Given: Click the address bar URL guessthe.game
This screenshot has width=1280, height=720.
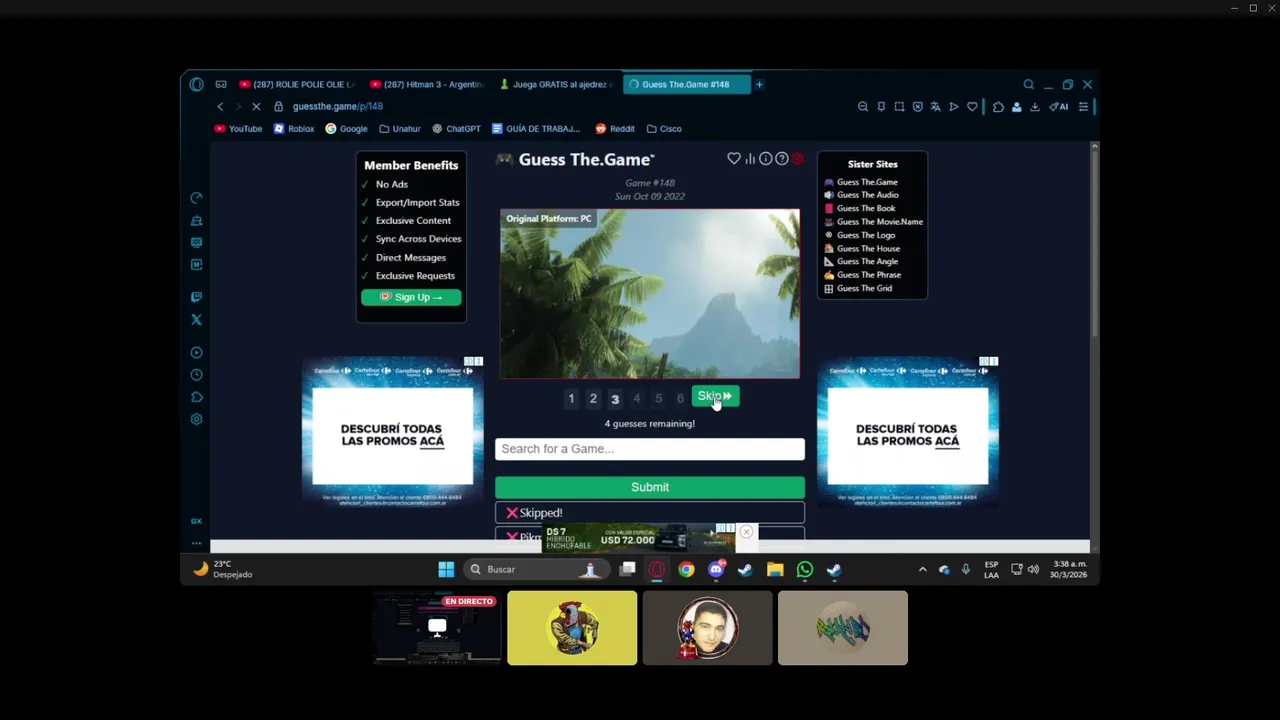Looking at the screenshot, I should tap(338, 106).
